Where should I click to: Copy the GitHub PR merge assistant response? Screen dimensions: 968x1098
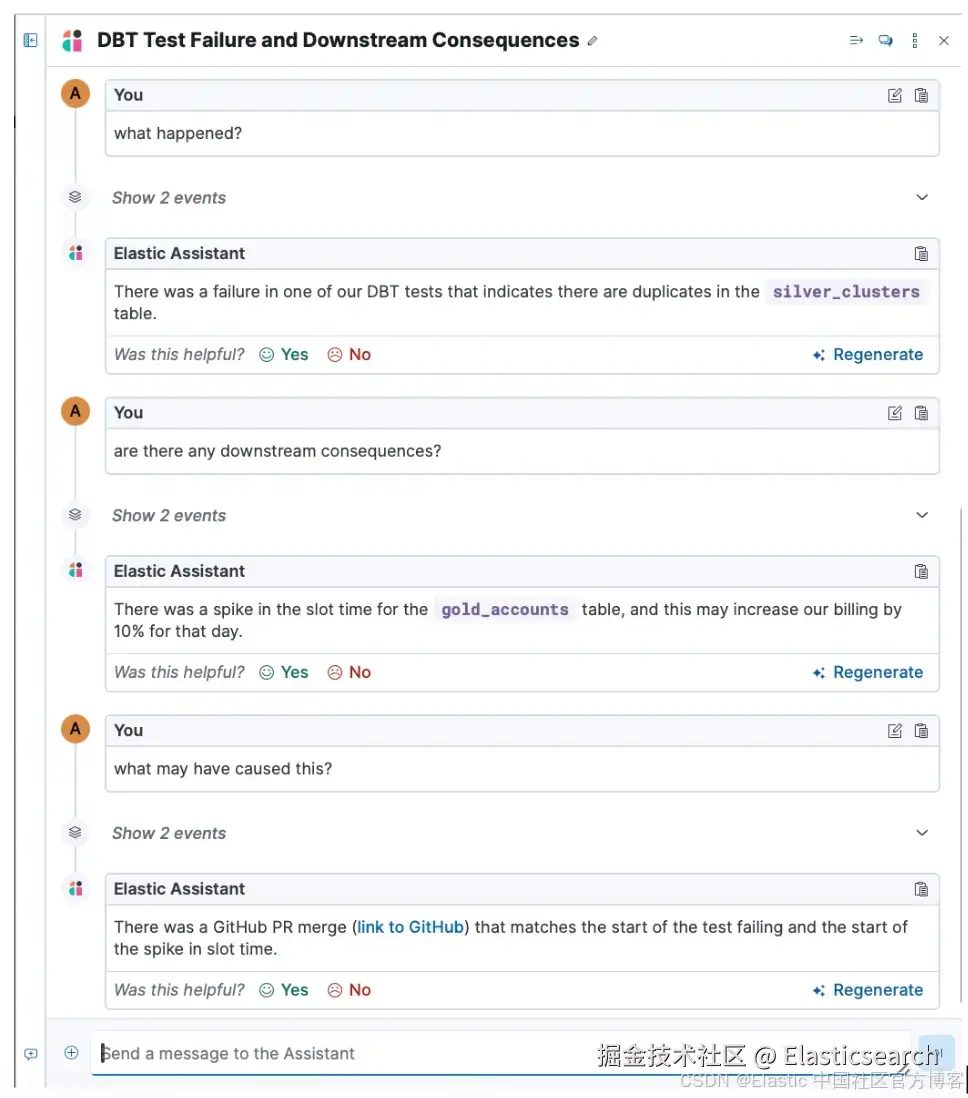point(921,889)
